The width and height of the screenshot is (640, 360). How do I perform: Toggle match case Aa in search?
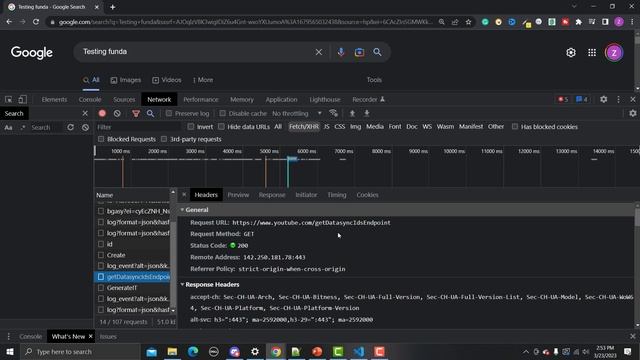[x=8, y=127]
